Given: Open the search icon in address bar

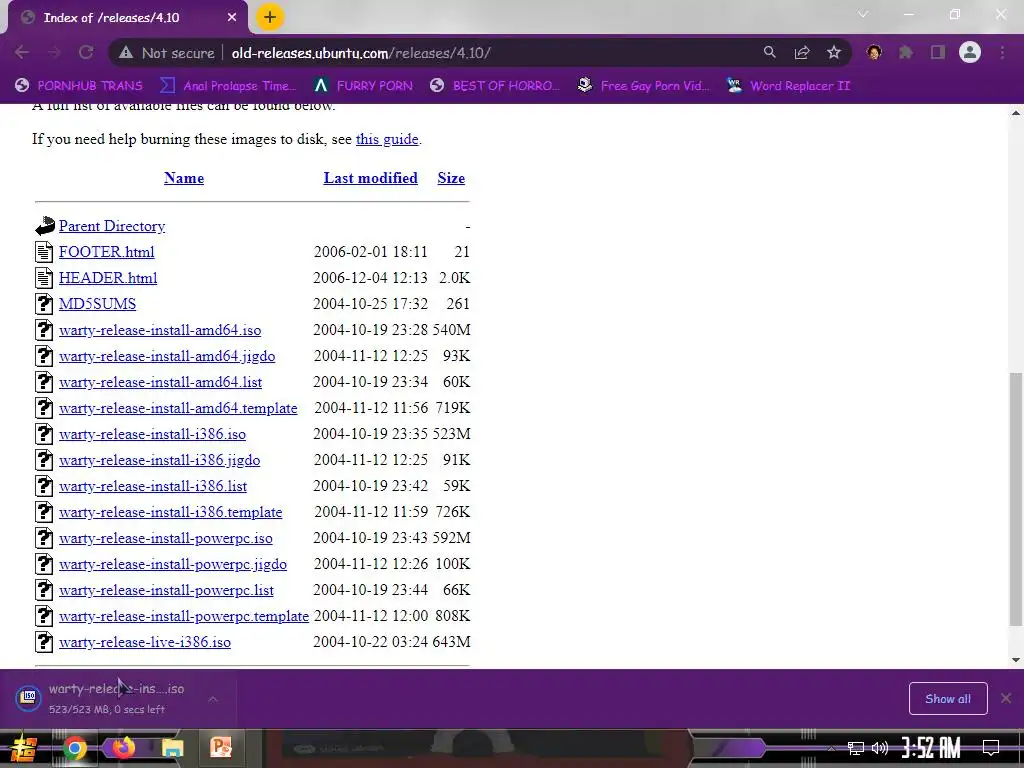Looking at the screenshot, I should [x=770, y=53].
